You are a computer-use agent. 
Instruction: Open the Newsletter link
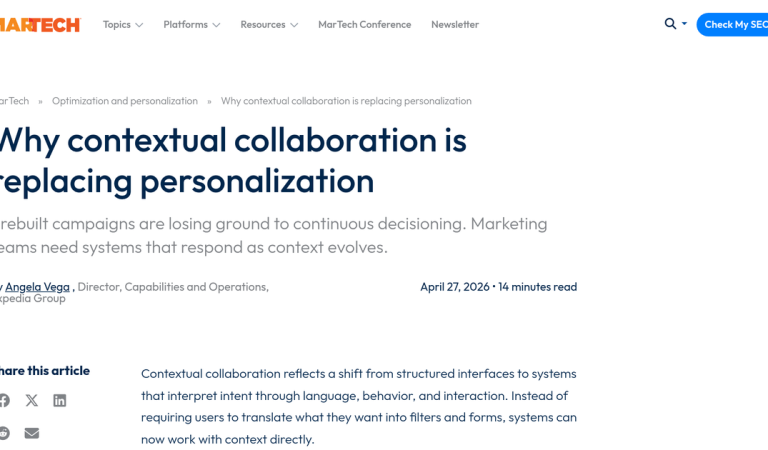tap(455, 24)
